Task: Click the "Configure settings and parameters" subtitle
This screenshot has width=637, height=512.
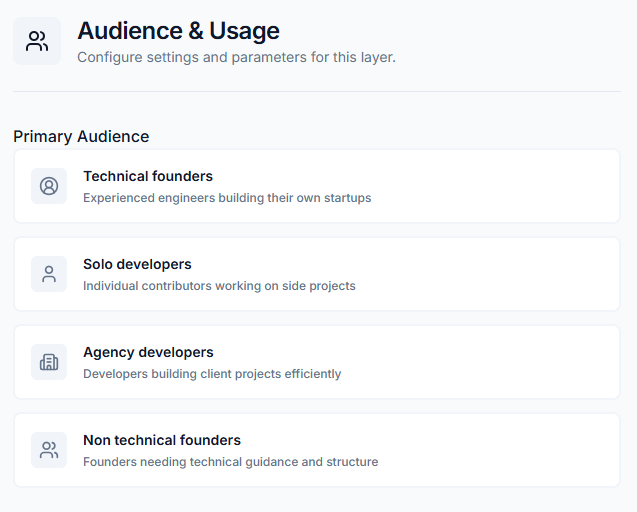Action: click(x=236, y=57)
